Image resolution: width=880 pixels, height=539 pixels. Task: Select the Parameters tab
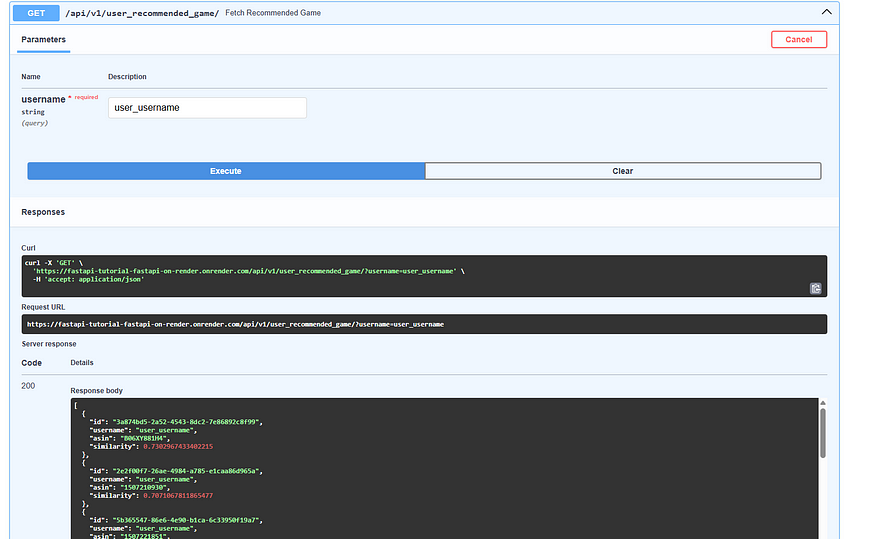tap(44, 40)
